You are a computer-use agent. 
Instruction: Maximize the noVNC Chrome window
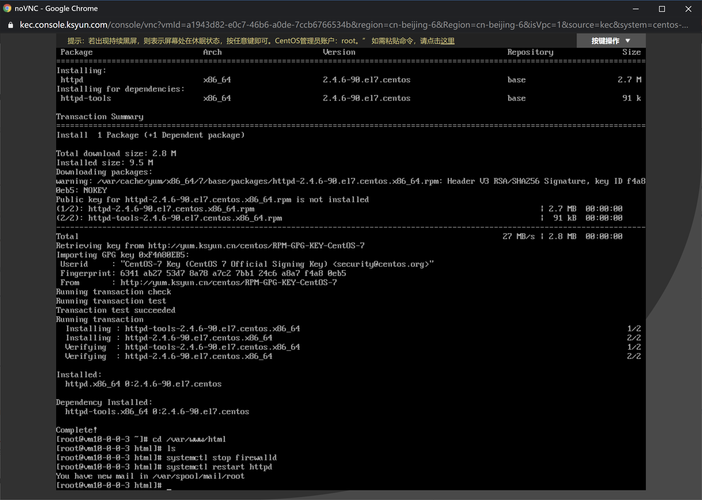pyautogui.click(x=662, y=9)
